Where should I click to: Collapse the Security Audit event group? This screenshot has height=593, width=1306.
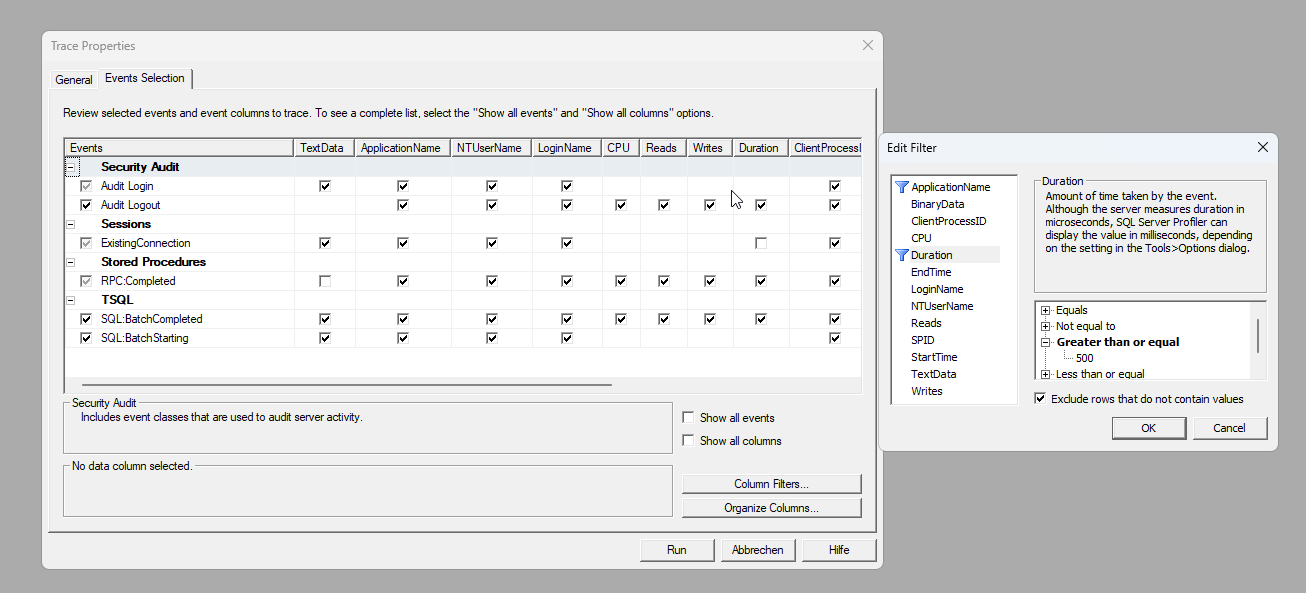71,167
